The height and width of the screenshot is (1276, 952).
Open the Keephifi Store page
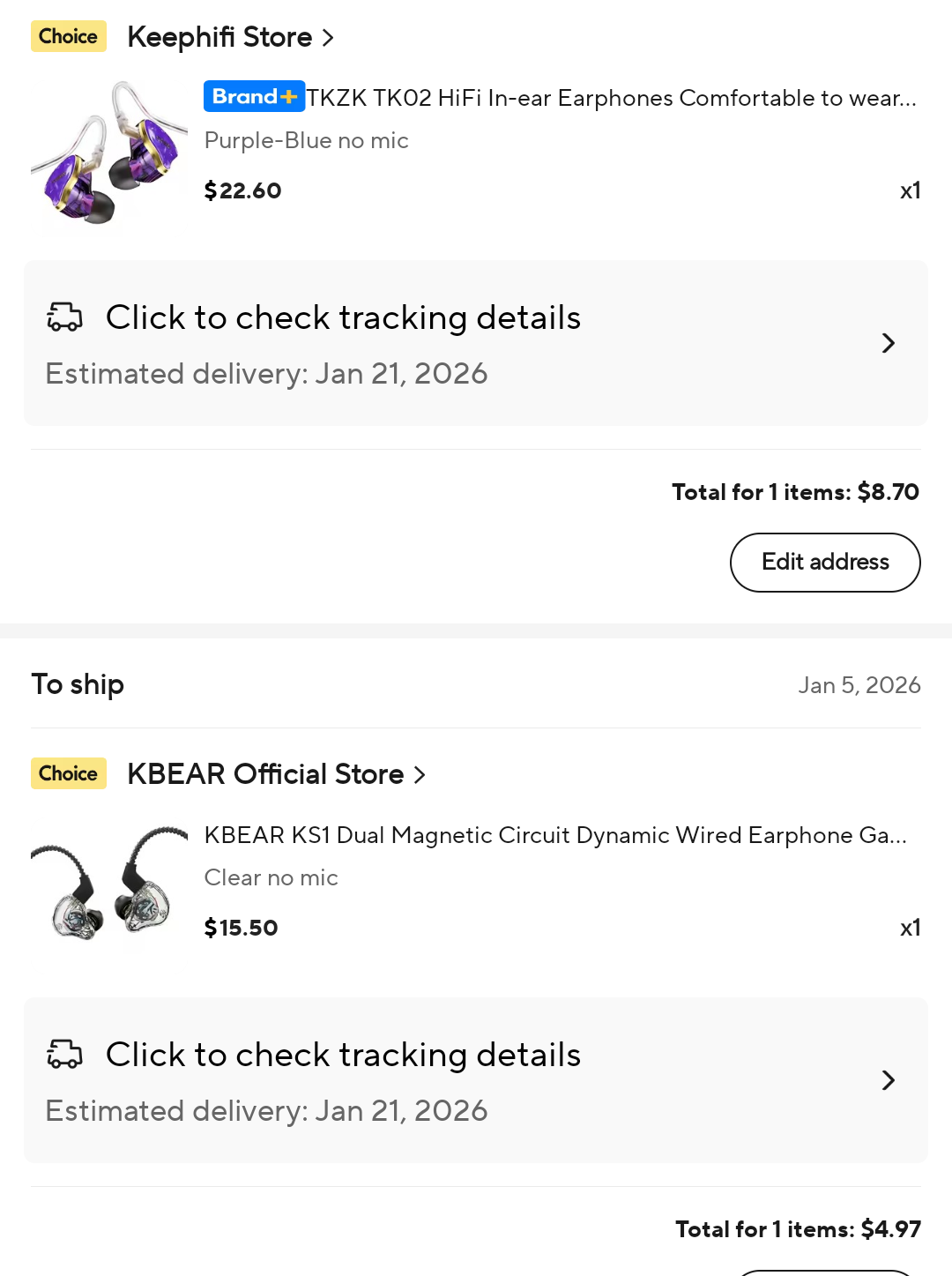click(219, 37)
